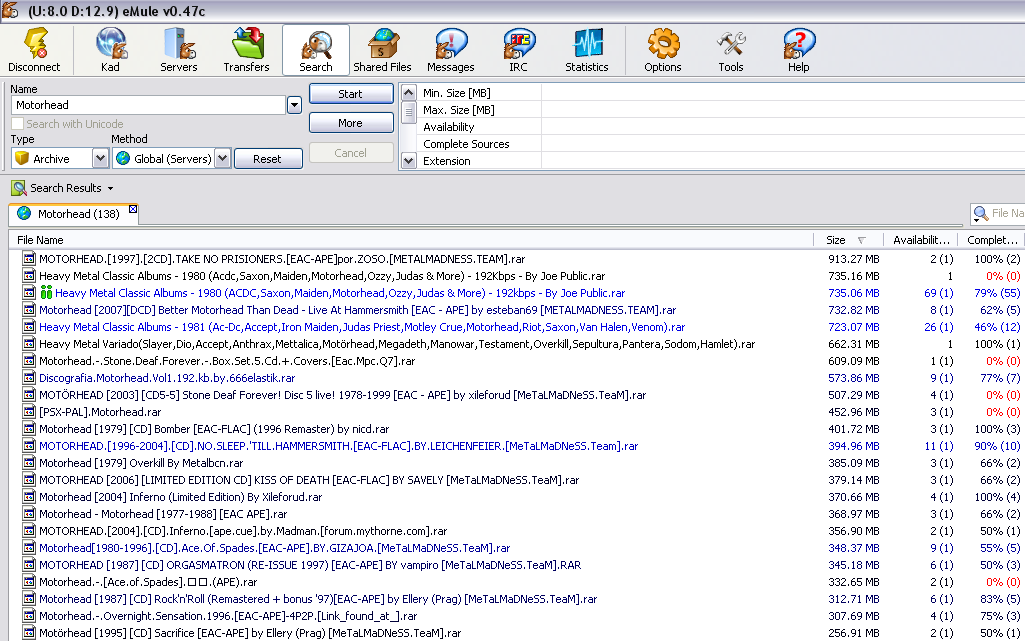The height and width of the screenshot is (641, 1025).
Task: Click the Disconnect toolbar icon
Action: point(34,50)
